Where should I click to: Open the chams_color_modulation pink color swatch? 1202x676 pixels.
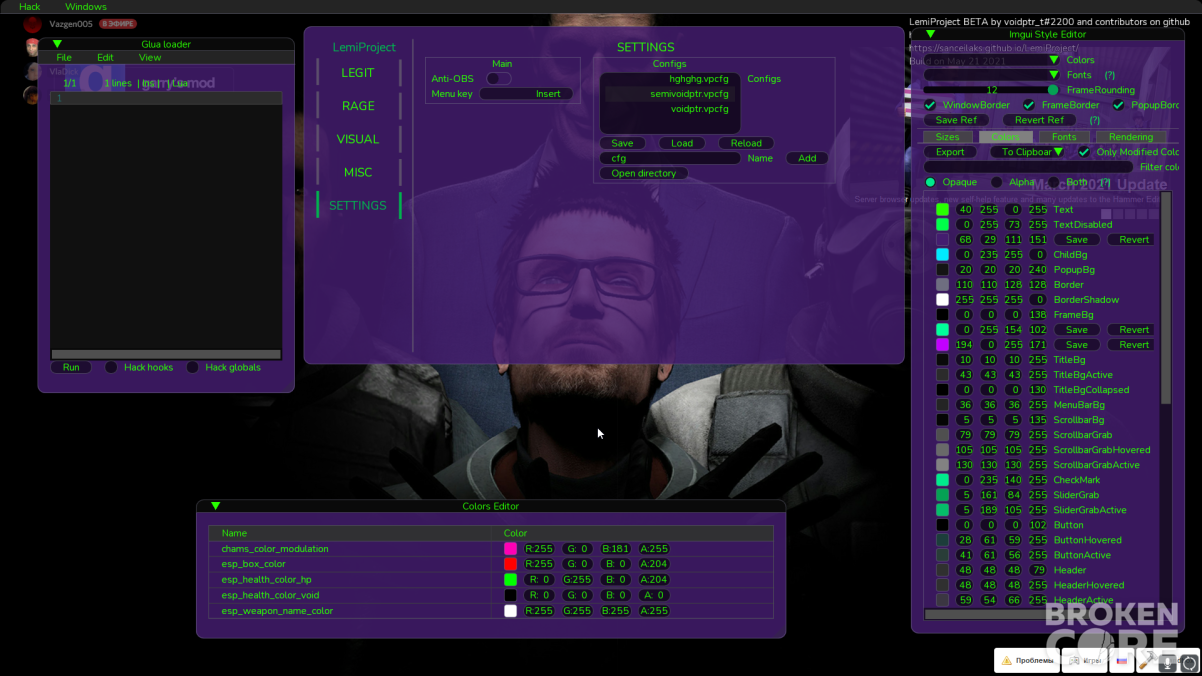tap(510, 549)
